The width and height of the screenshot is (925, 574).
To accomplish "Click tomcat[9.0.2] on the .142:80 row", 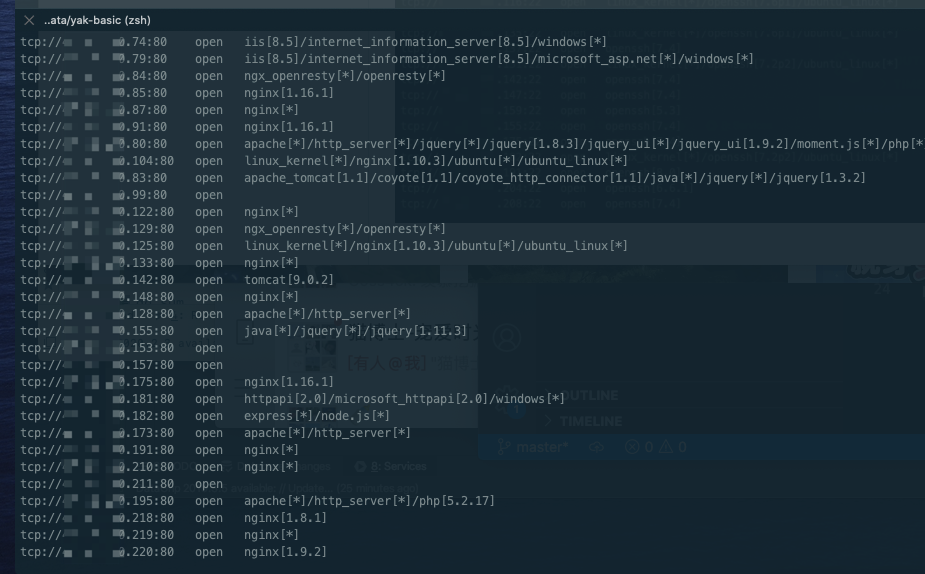I will click(x=288, y=280).
